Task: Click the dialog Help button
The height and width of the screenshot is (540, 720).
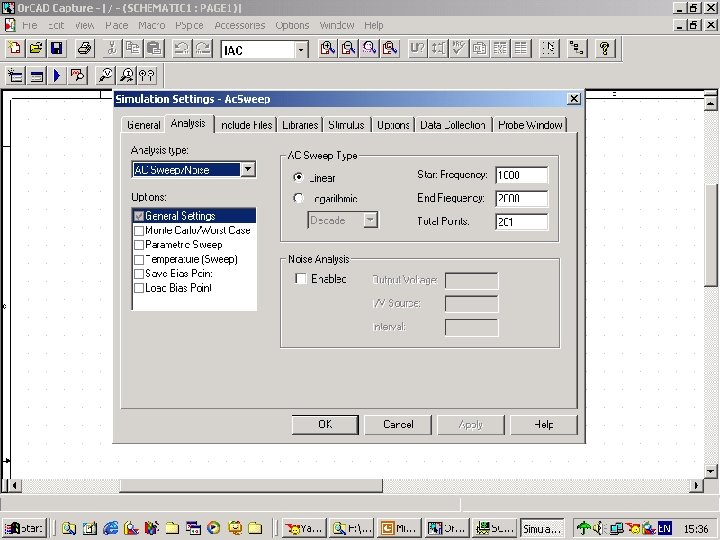Action: [544, 425]
